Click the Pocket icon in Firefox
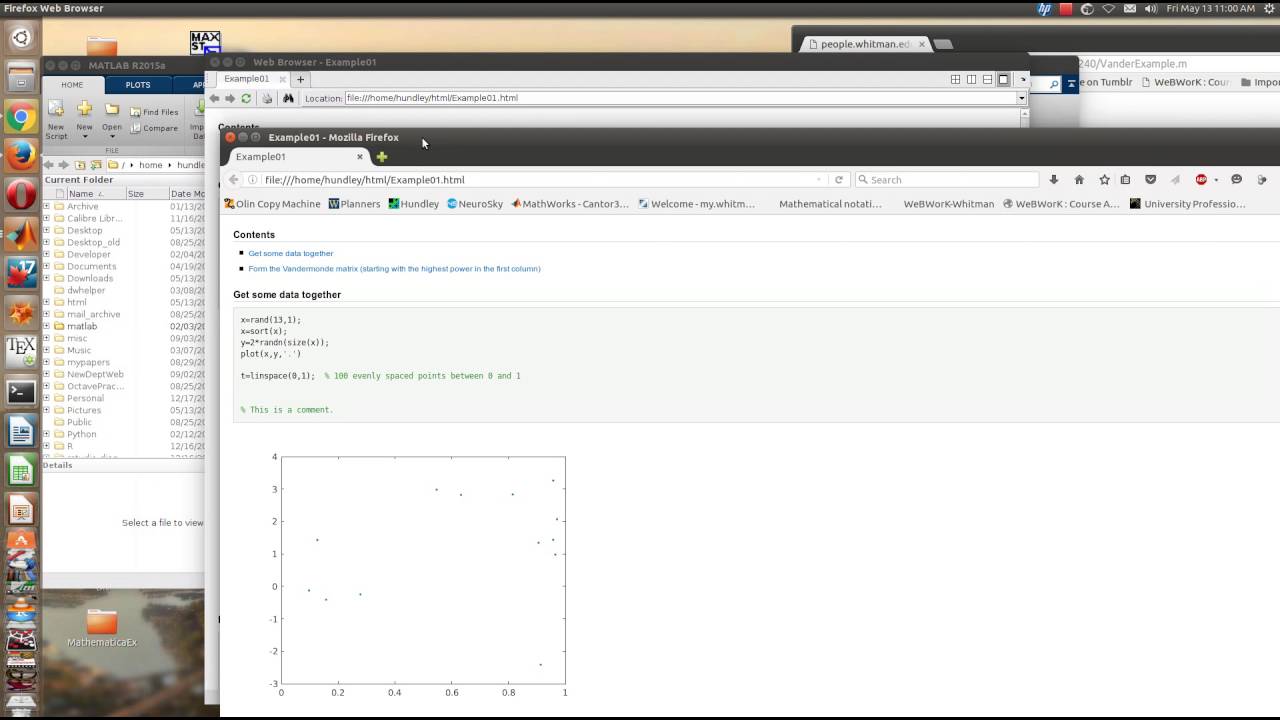 (1150, 180)
